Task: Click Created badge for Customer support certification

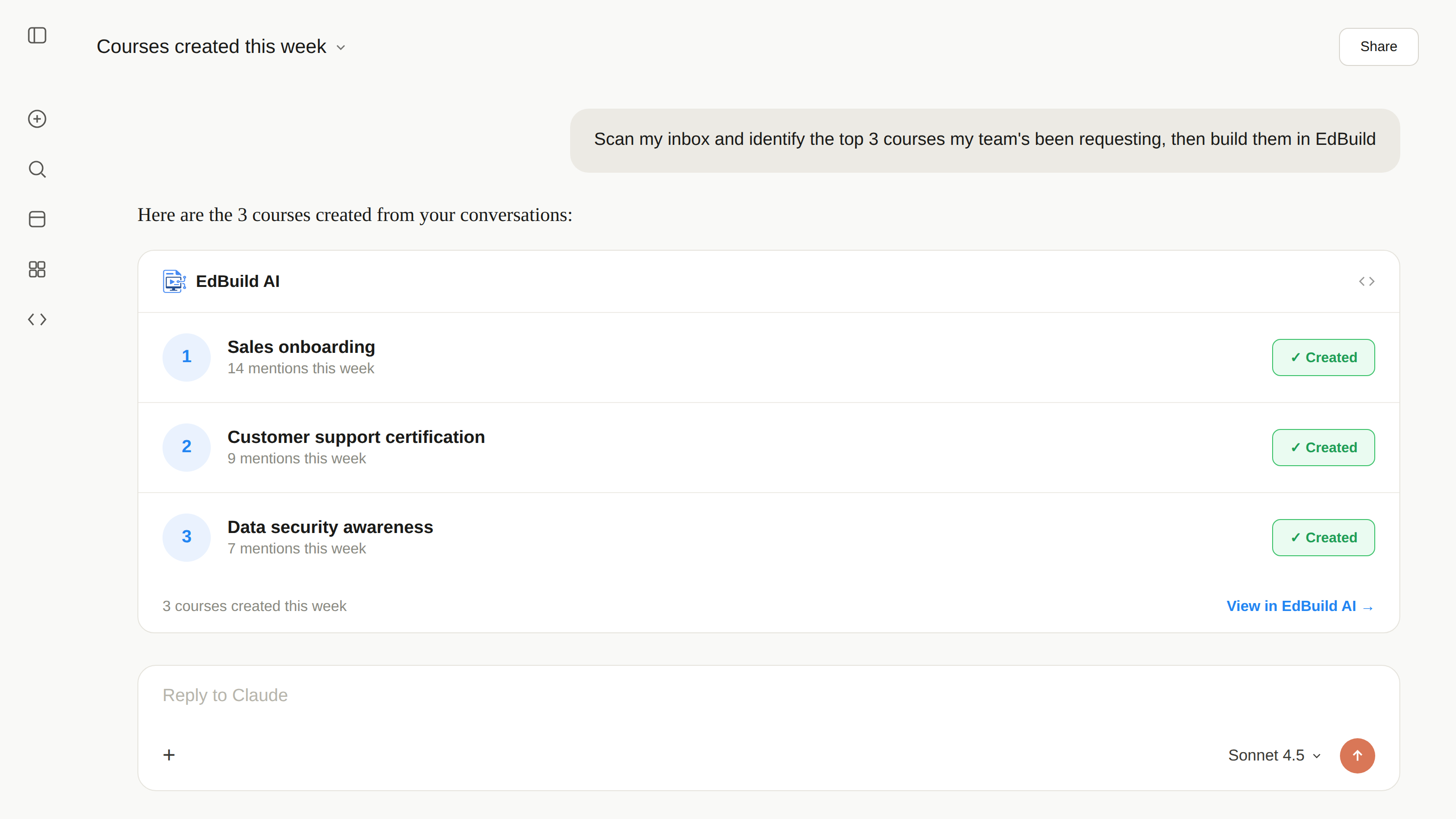Action: coord(1323,448)
